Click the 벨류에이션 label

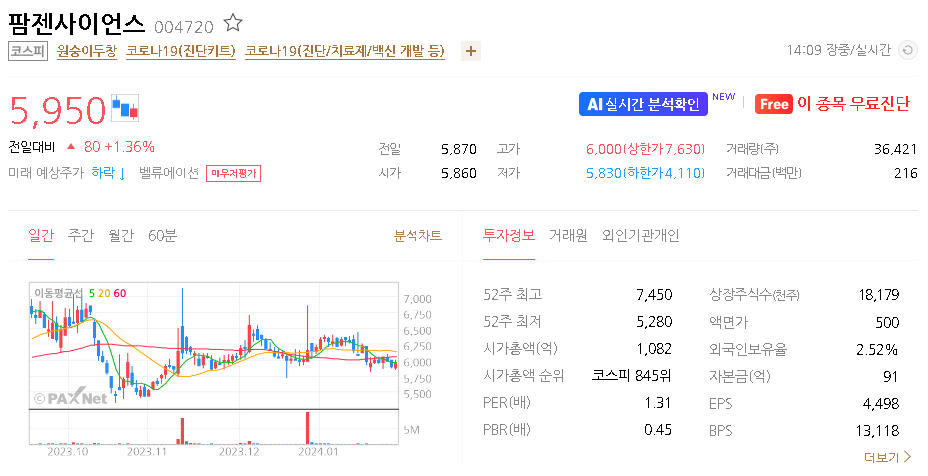pyautogui.click(x=169, y=173)
